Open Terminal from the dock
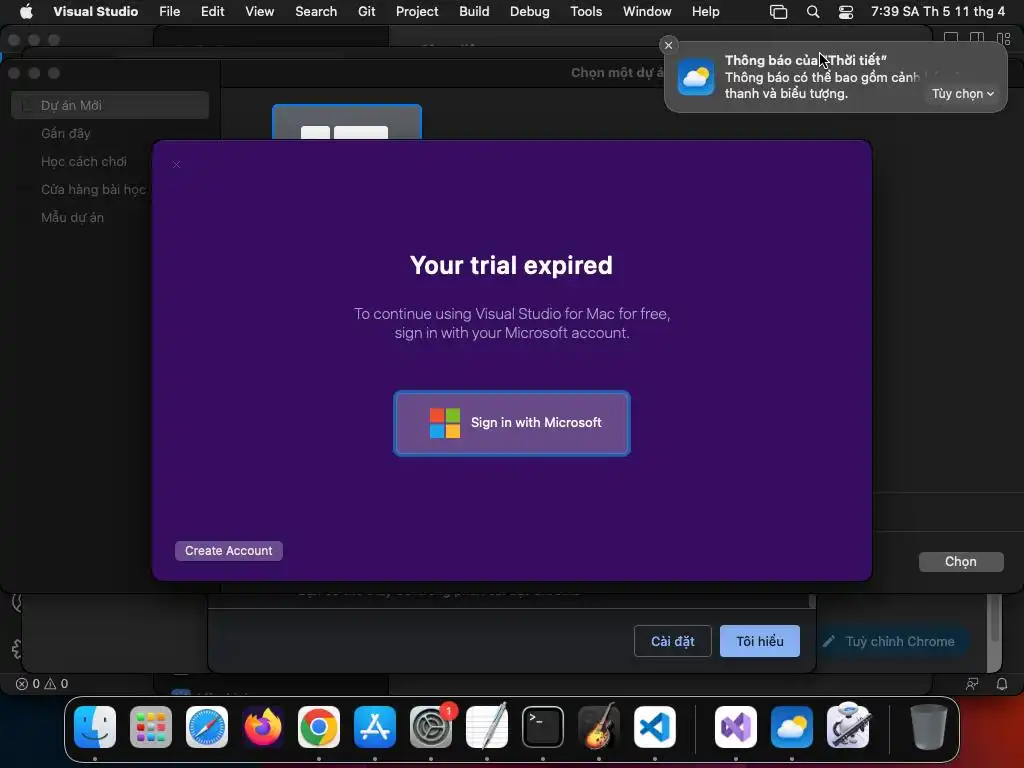The image size is (1024, 768). tap(543, 727)
